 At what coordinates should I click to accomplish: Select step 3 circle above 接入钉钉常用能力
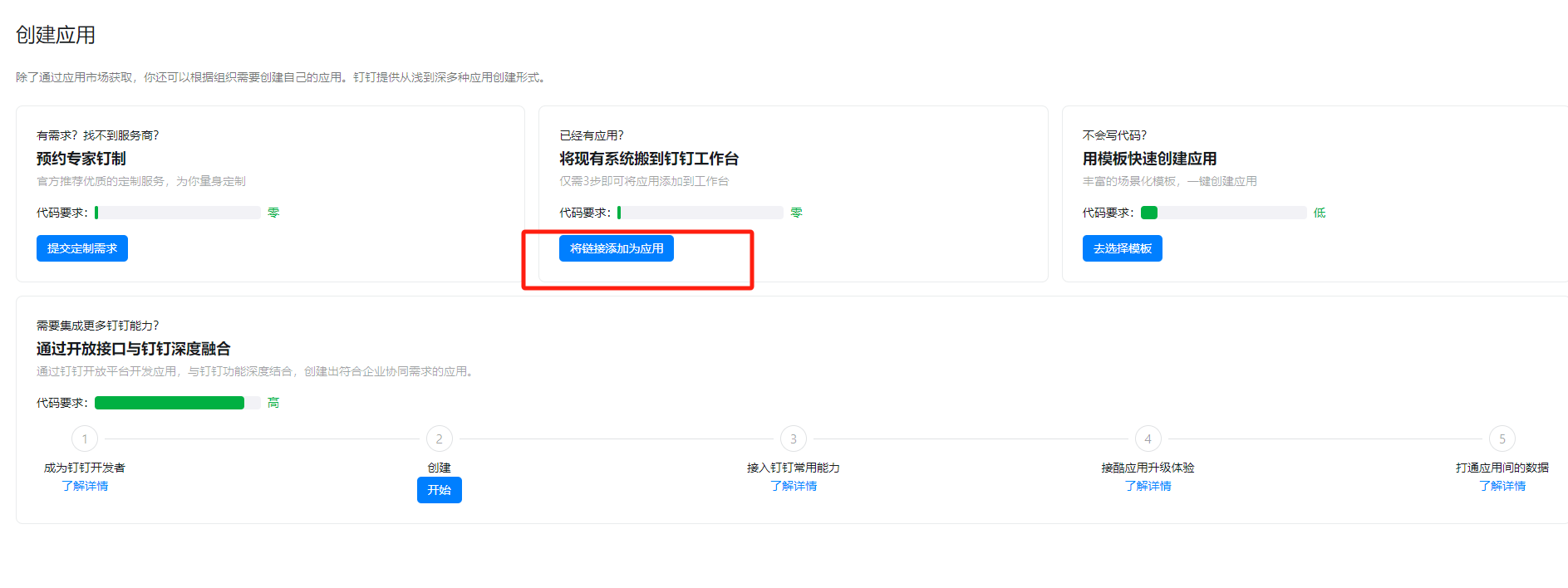pyautogui.click(x=794, y=439)
